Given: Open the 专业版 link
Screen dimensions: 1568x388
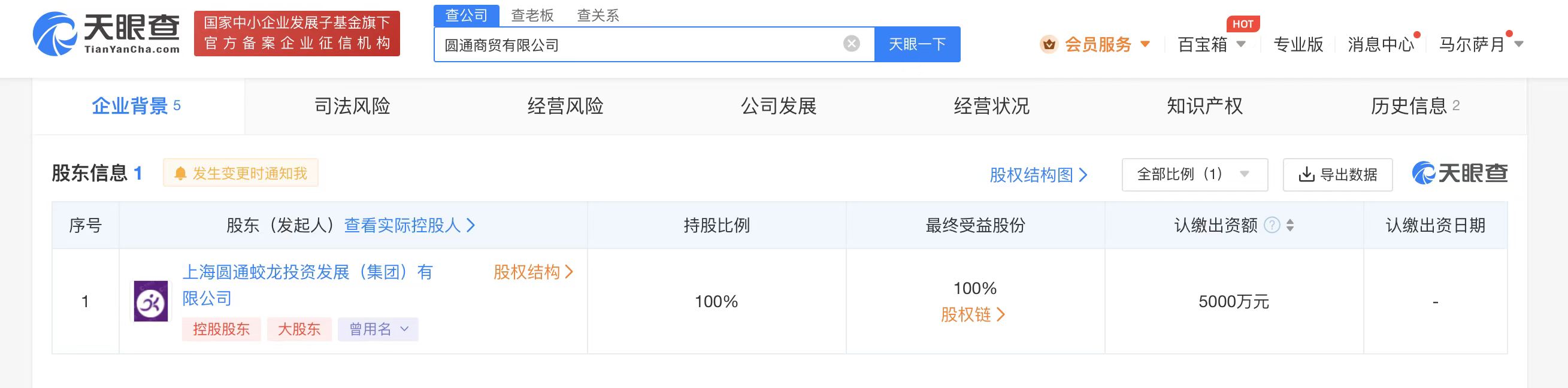Looking at the screenshot, I should [1298, 44].
